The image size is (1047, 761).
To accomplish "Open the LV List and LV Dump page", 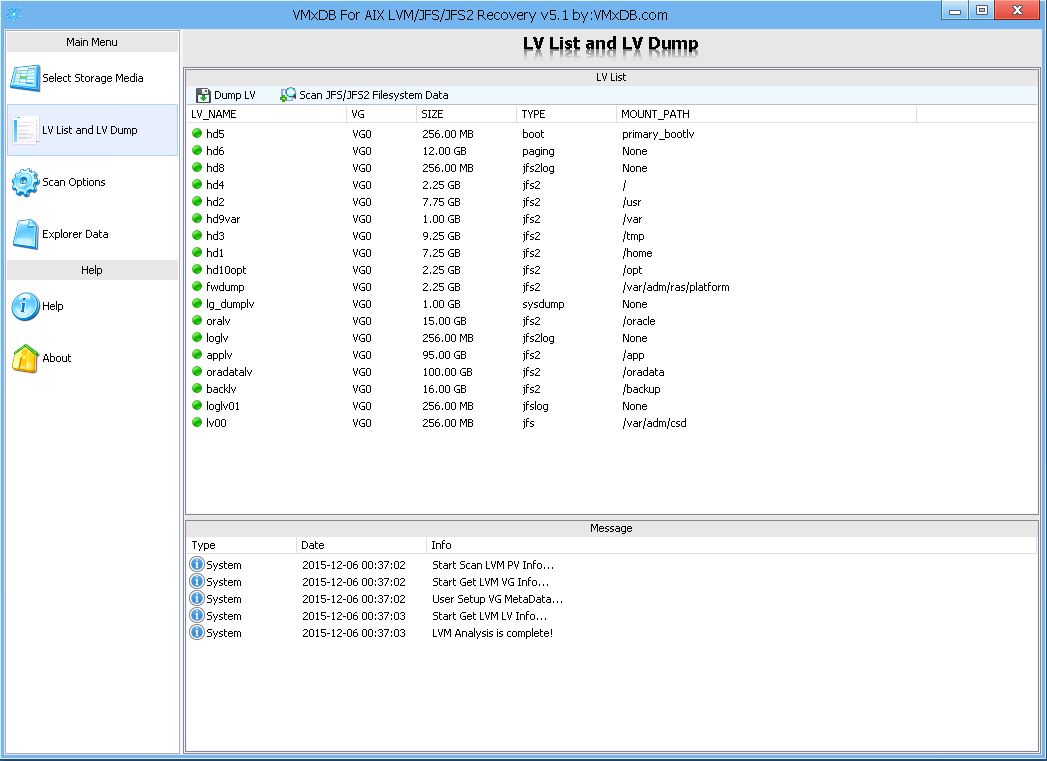I will (x=93, y=130).
